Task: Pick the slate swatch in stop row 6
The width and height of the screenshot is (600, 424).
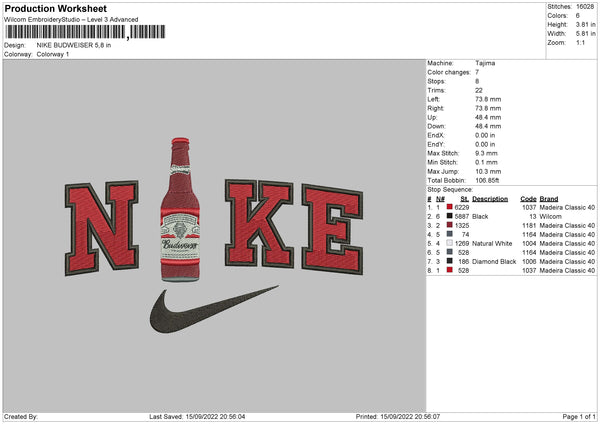Action: pyautogui.click(x=450, y=252)
